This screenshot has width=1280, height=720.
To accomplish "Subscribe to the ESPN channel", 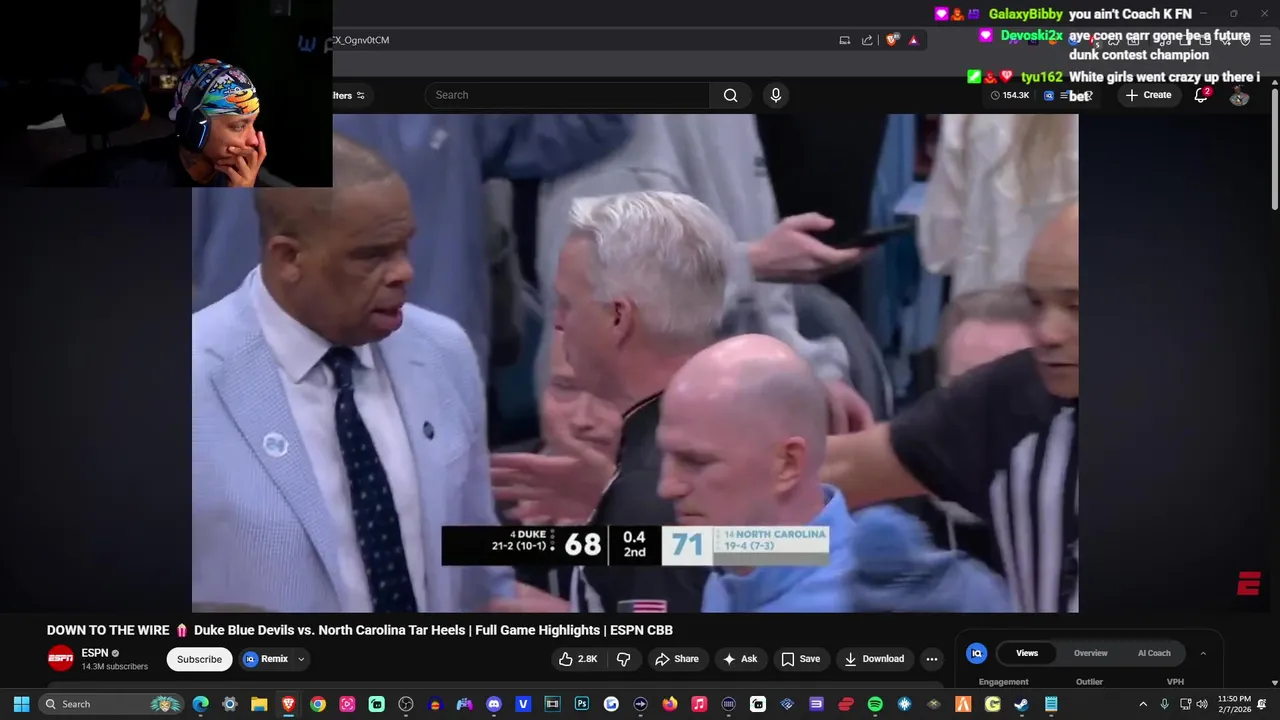I will pyautogui.click(x=199, y=659).
